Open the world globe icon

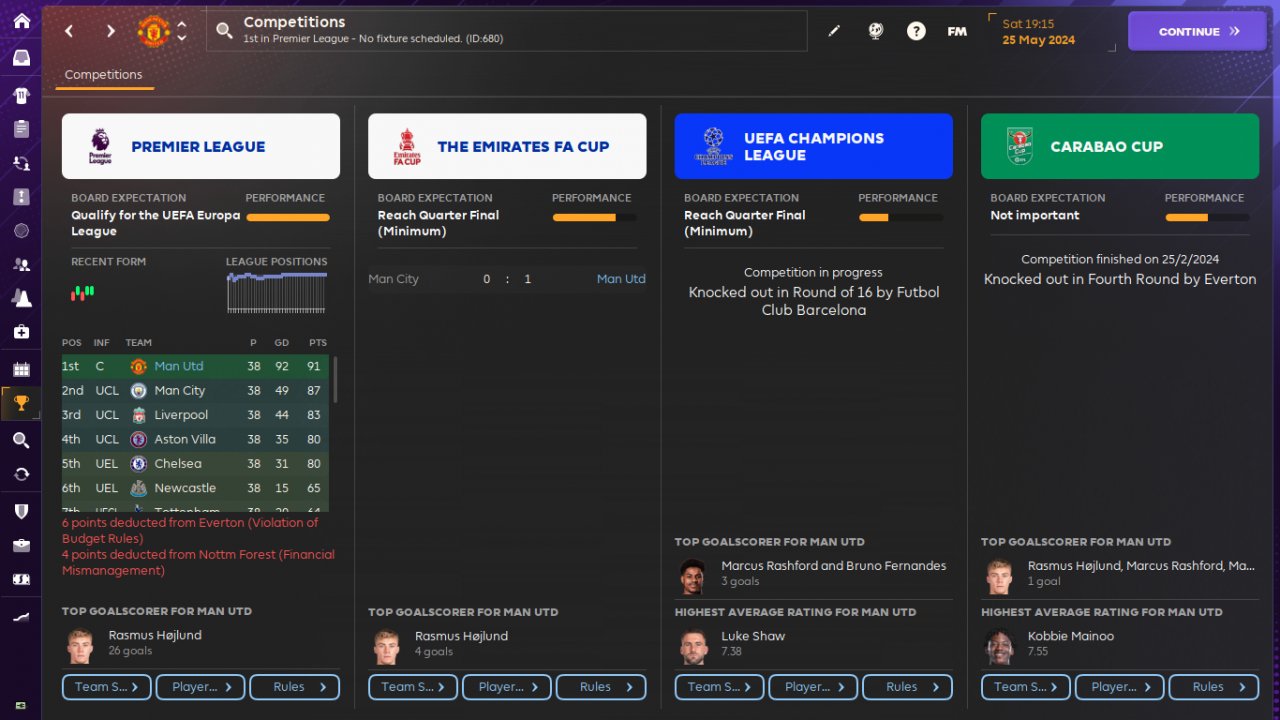876,31
